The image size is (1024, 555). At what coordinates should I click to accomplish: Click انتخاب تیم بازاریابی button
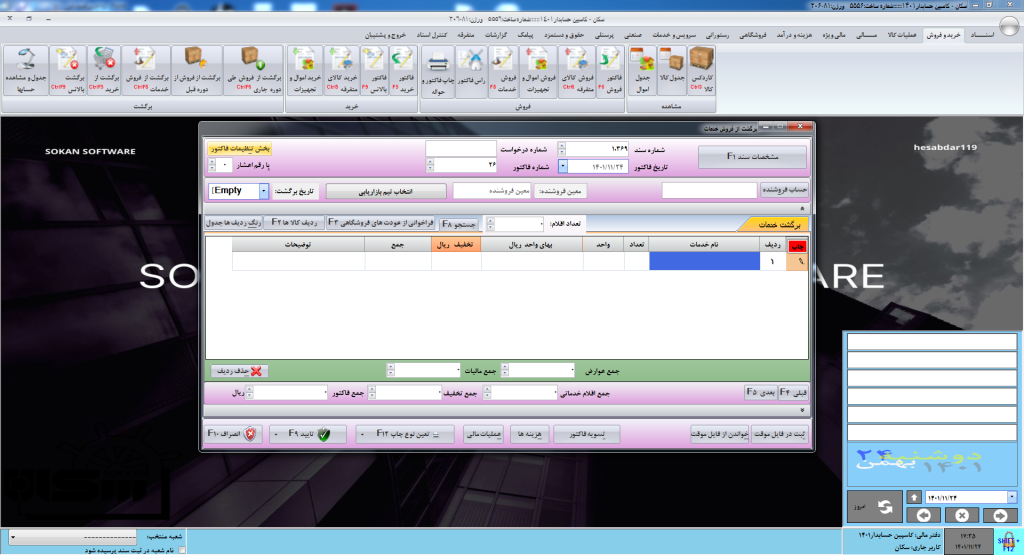386,191
